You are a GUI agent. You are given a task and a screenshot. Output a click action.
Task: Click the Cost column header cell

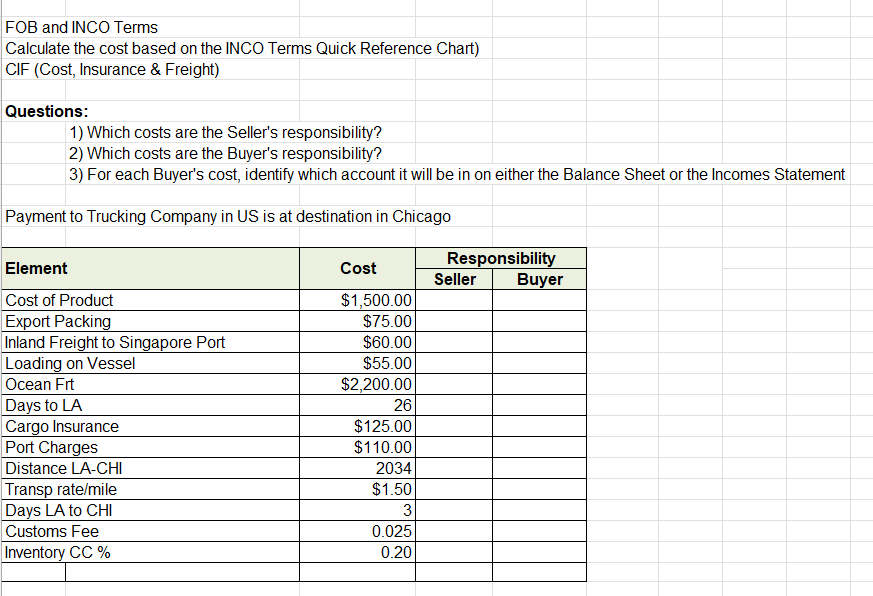coord(357,268)
